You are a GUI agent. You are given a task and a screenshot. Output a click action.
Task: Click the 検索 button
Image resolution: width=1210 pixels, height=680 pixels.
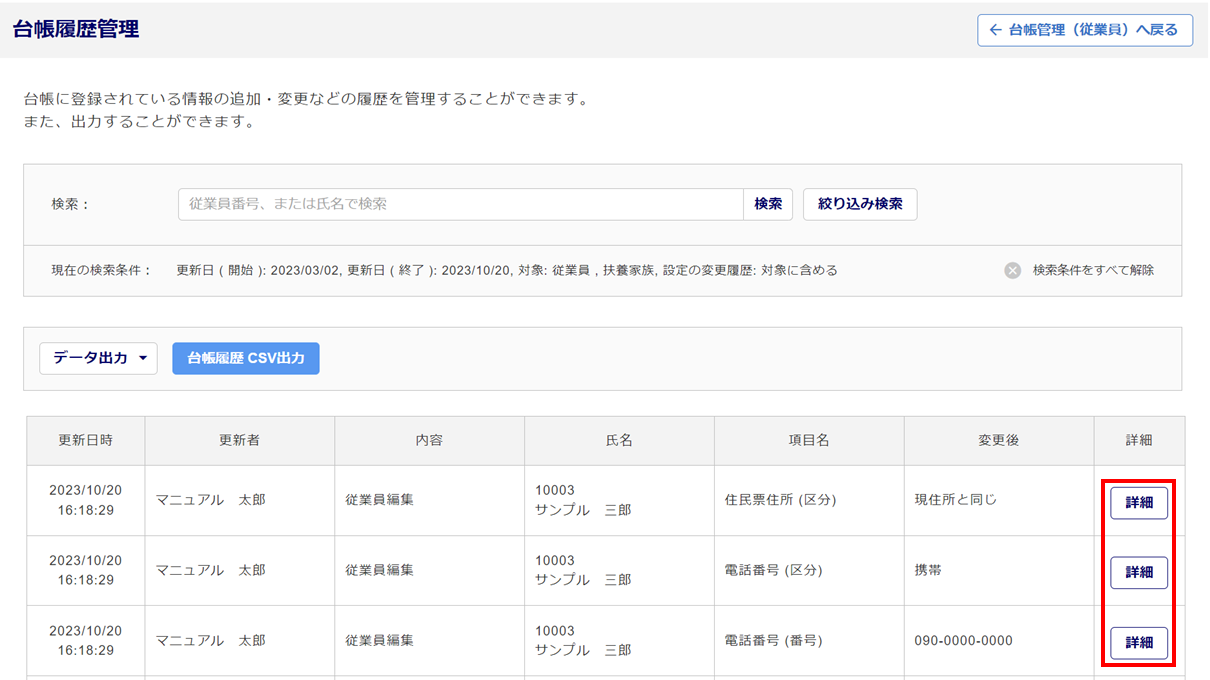click(768, 204)
